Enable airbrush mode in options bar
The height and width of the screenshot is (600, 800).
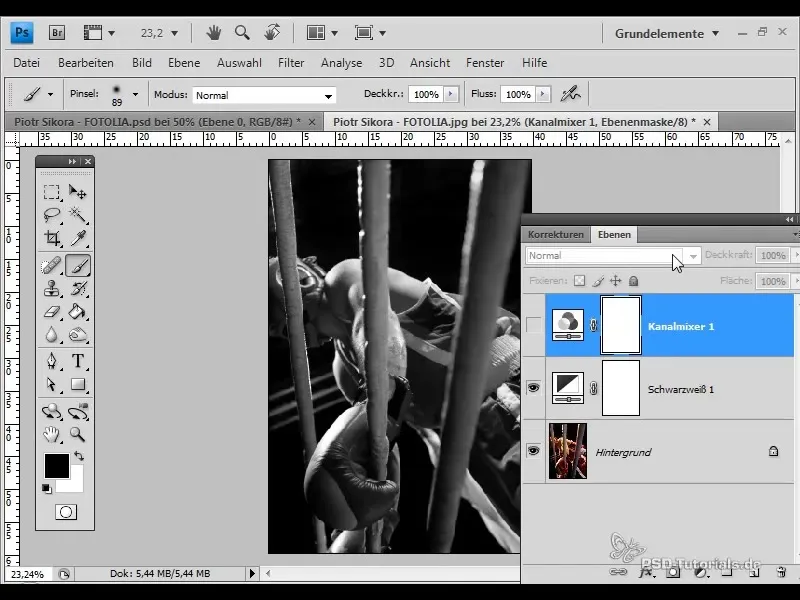[570, 94]
